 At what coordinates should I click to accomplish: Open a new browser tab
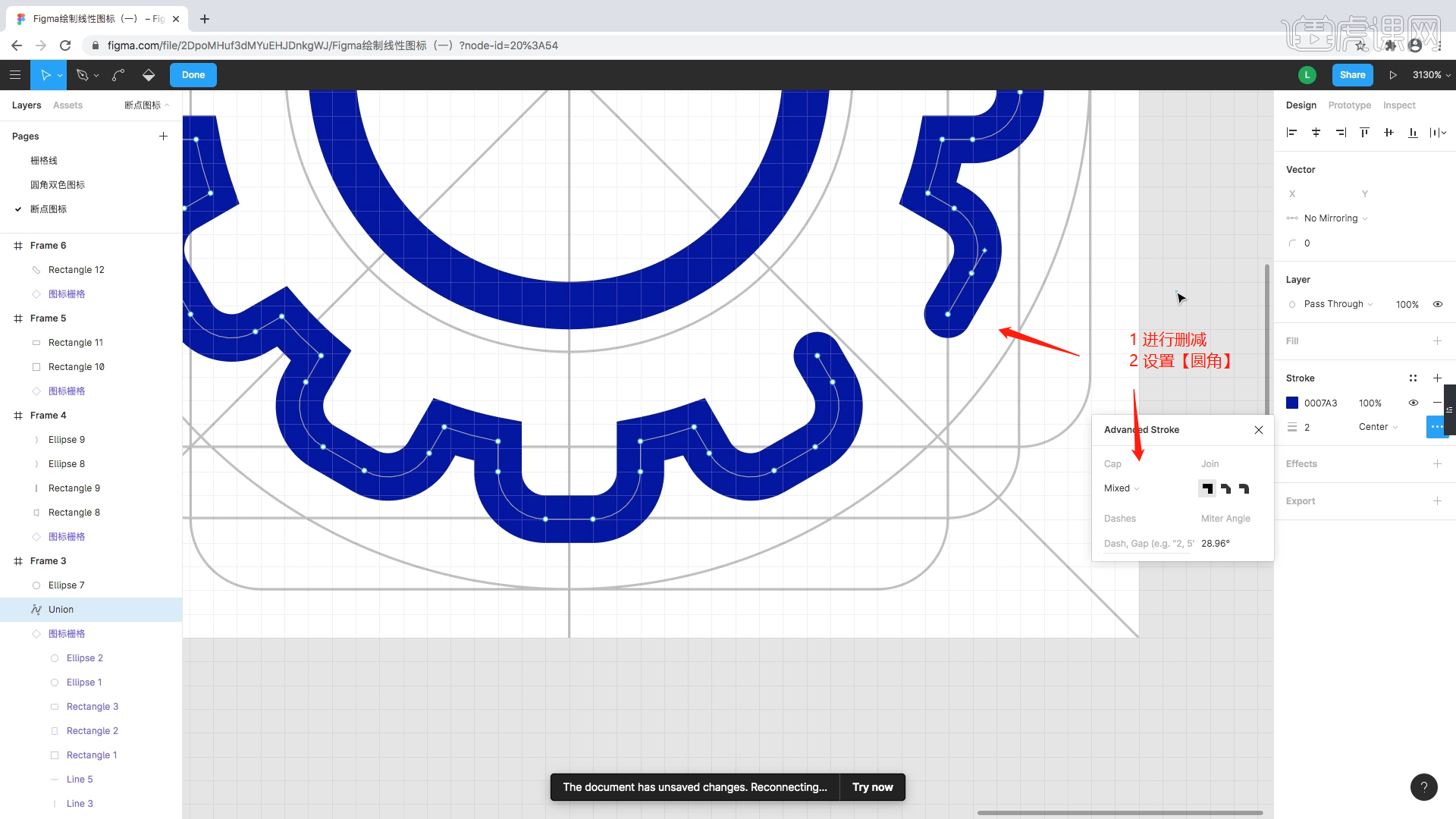pos(205,19)
